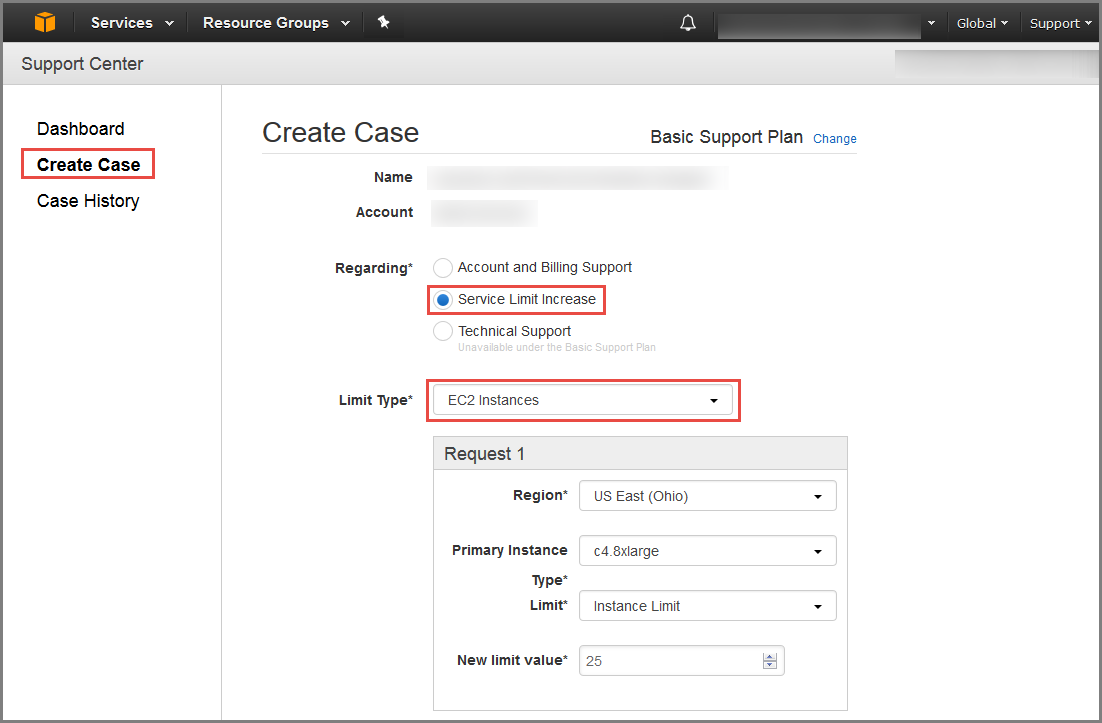Click Change support plan link
The image size is (1102, 723).
pyautogui.click(x=834, y=138)
